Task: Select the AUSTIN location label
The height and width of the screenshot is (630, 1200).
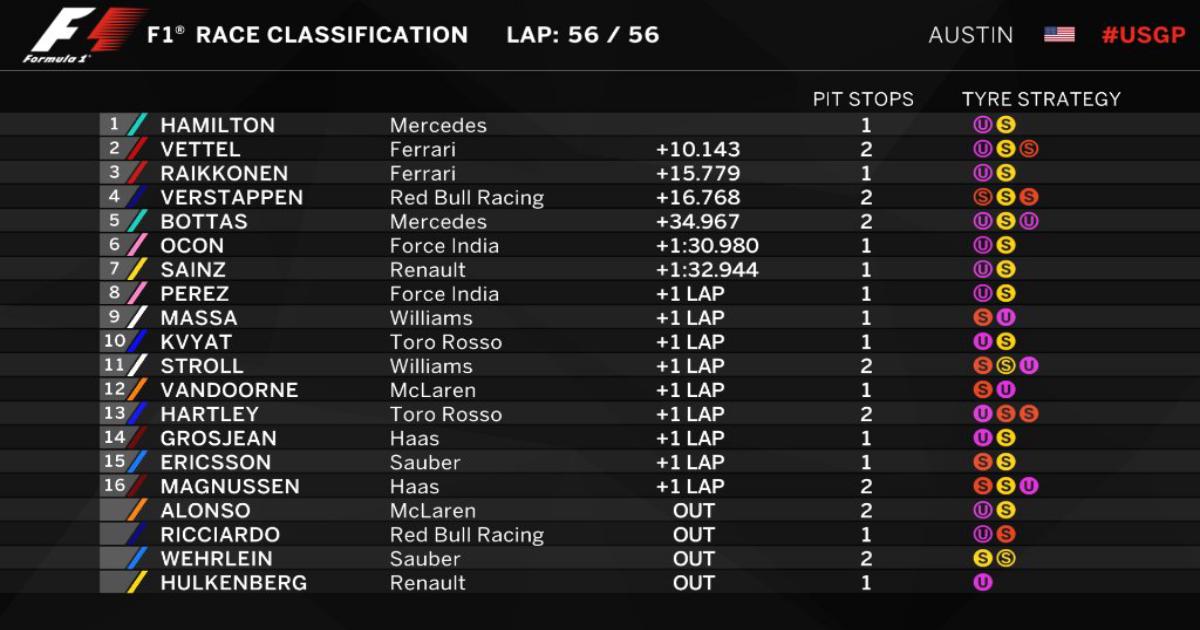Action: point(970,35)
